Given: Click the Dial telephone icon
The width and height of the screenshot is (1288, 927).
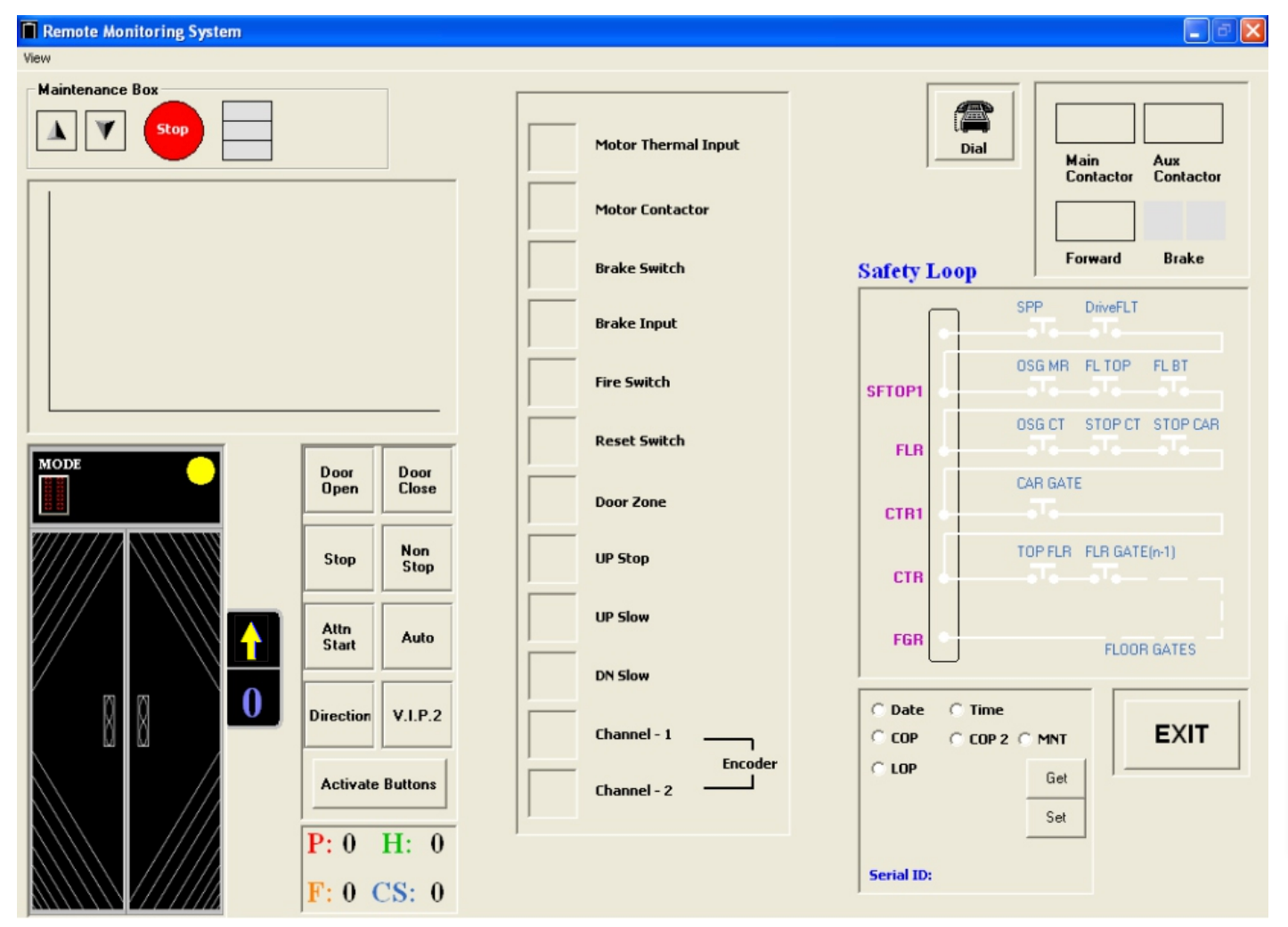Looking at the screenshot, I should coord(973,117).
